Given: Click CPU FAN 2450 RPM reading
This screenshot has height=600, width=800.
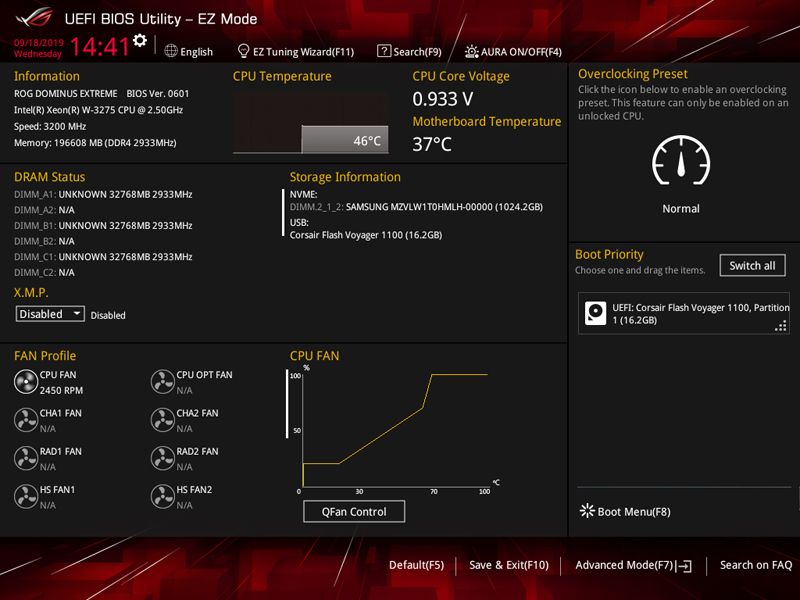Looking at the screenshot, I should 61,390.
